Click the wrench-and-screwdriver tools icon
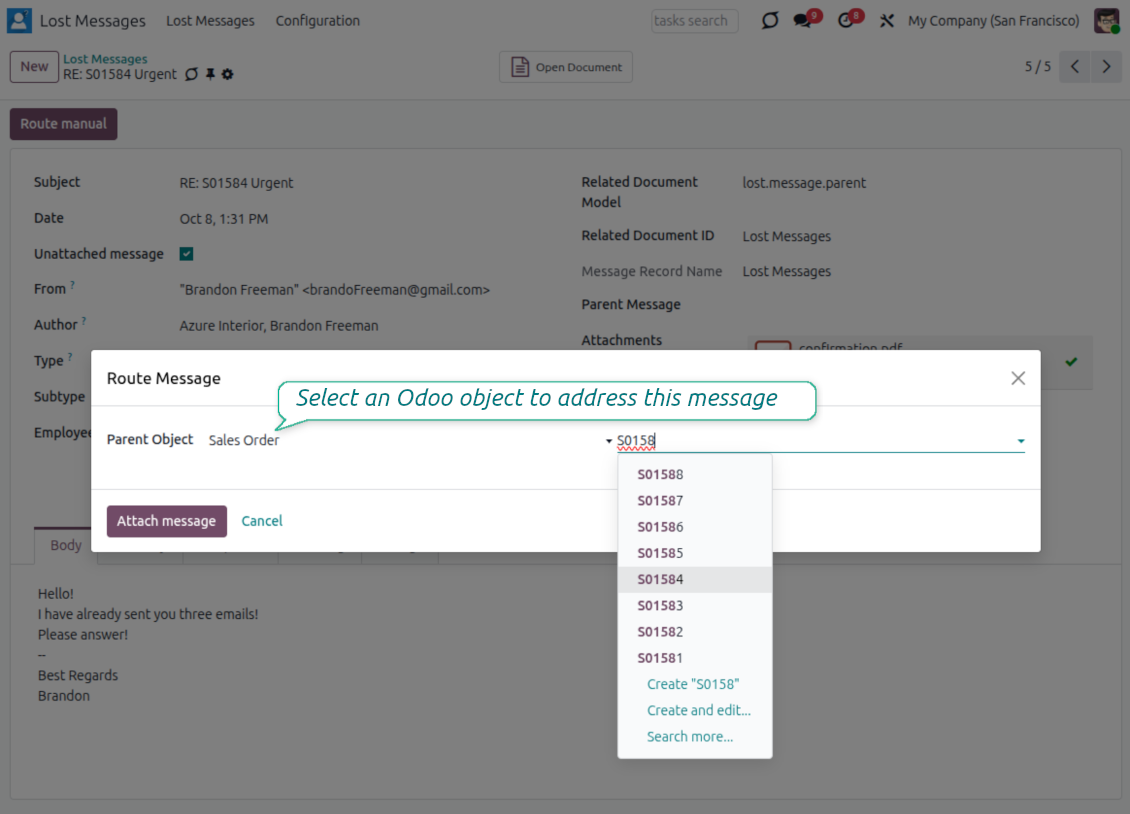Image resolution: width=1130 pixels, height=814 pixels. click(x=886, y=21)
